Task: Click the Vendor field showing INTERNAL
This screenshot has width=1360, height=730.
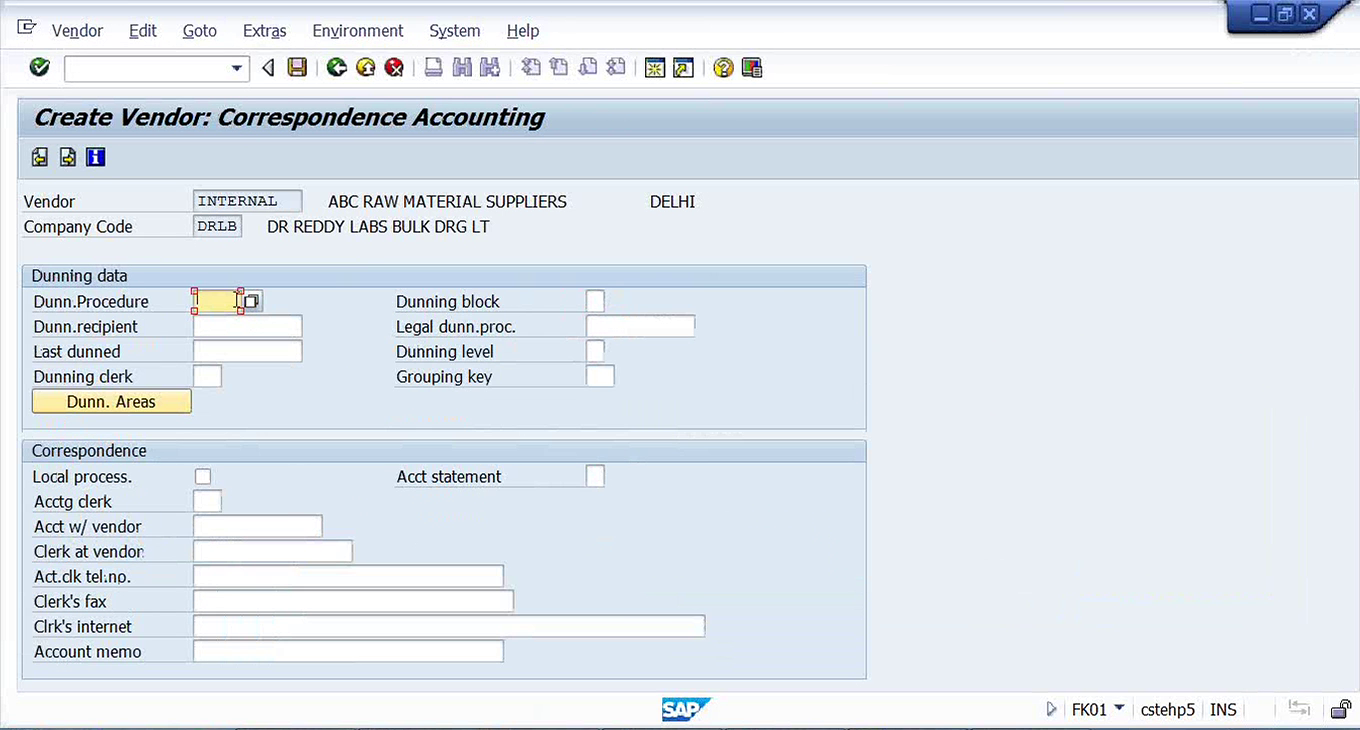Action: point(247,201)
